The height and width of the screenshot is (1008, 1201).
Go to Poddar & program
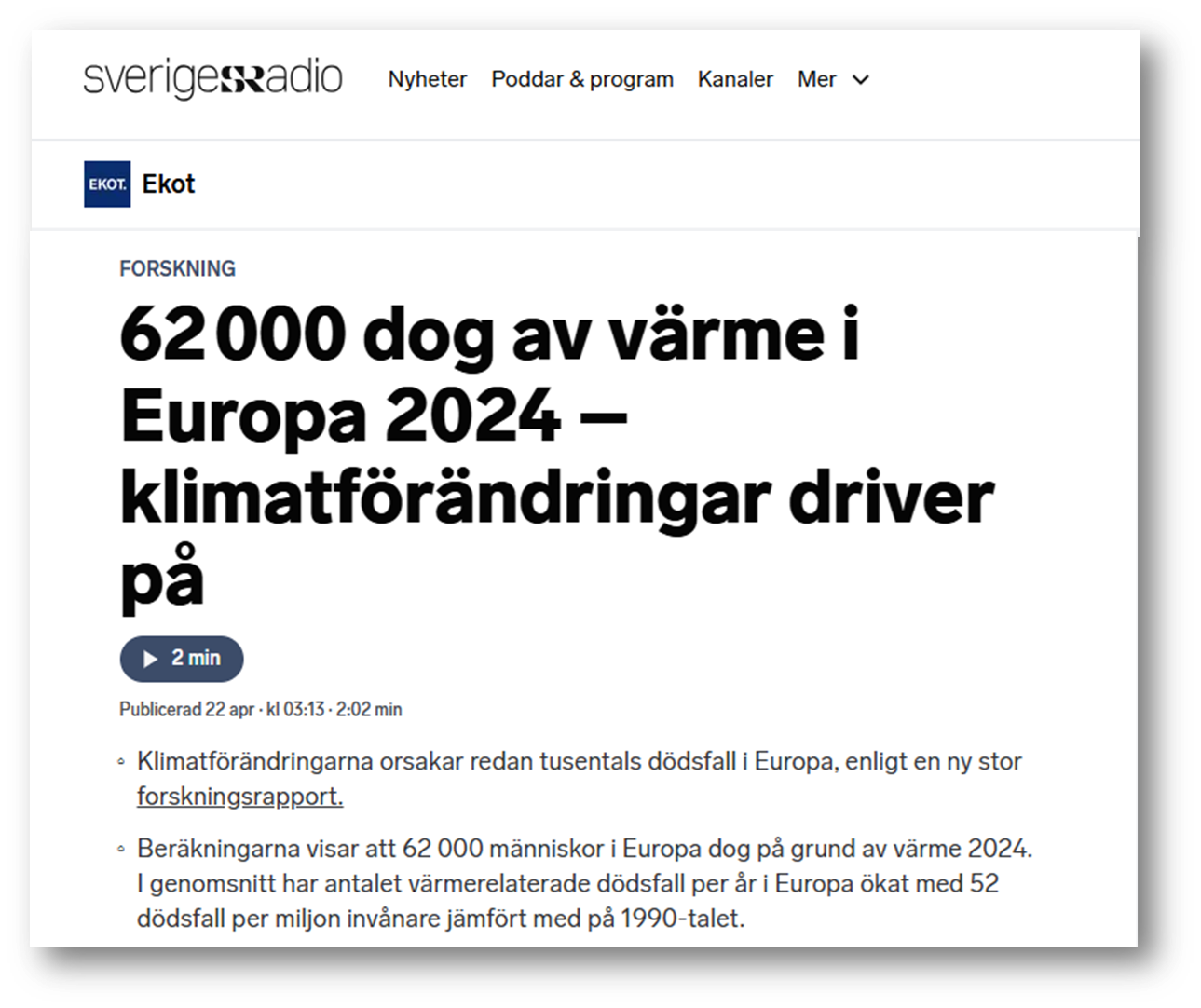coord(581,80)
